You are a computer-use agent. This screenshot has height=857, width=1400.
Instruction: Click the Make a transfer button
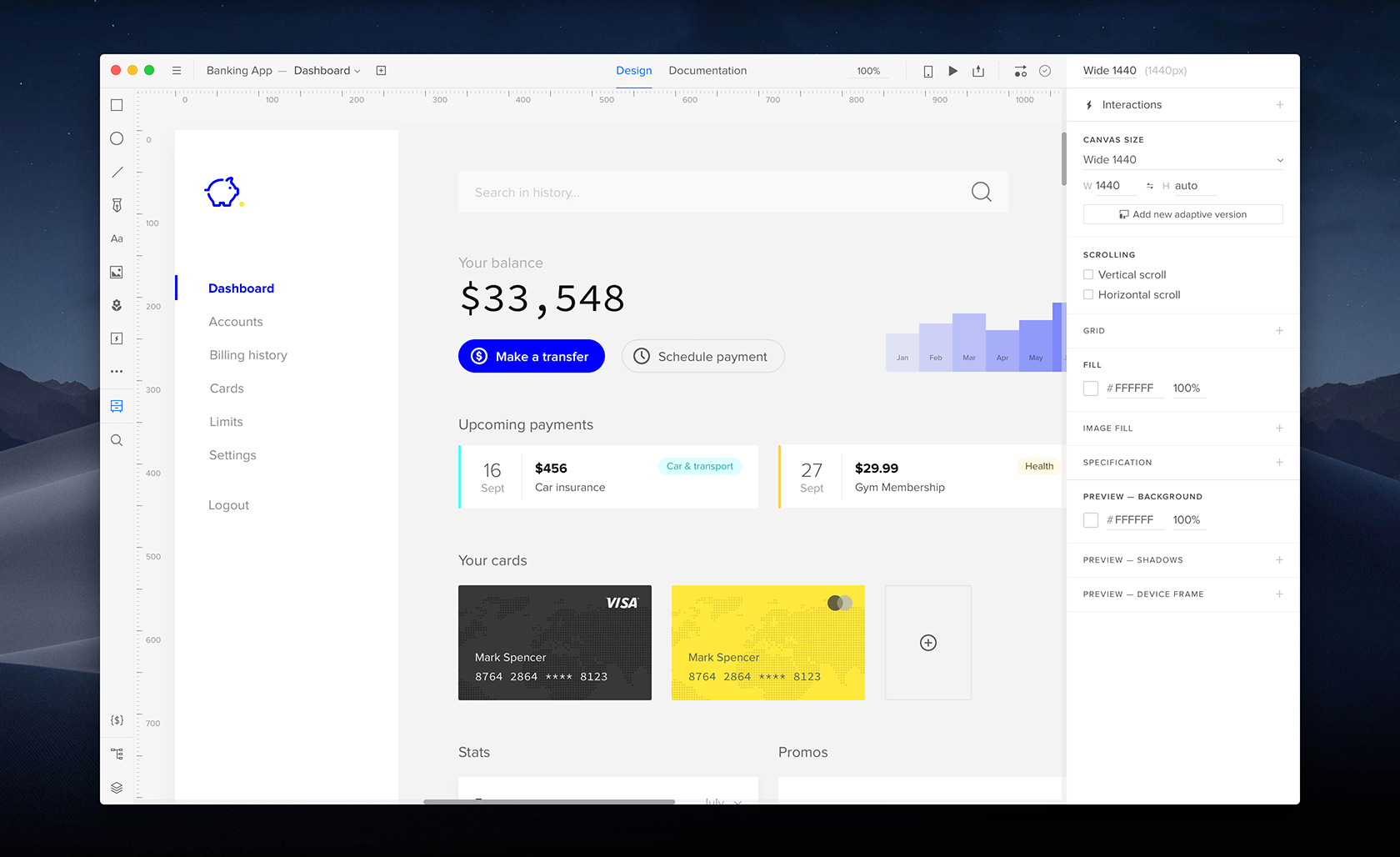tap(531, 356)
